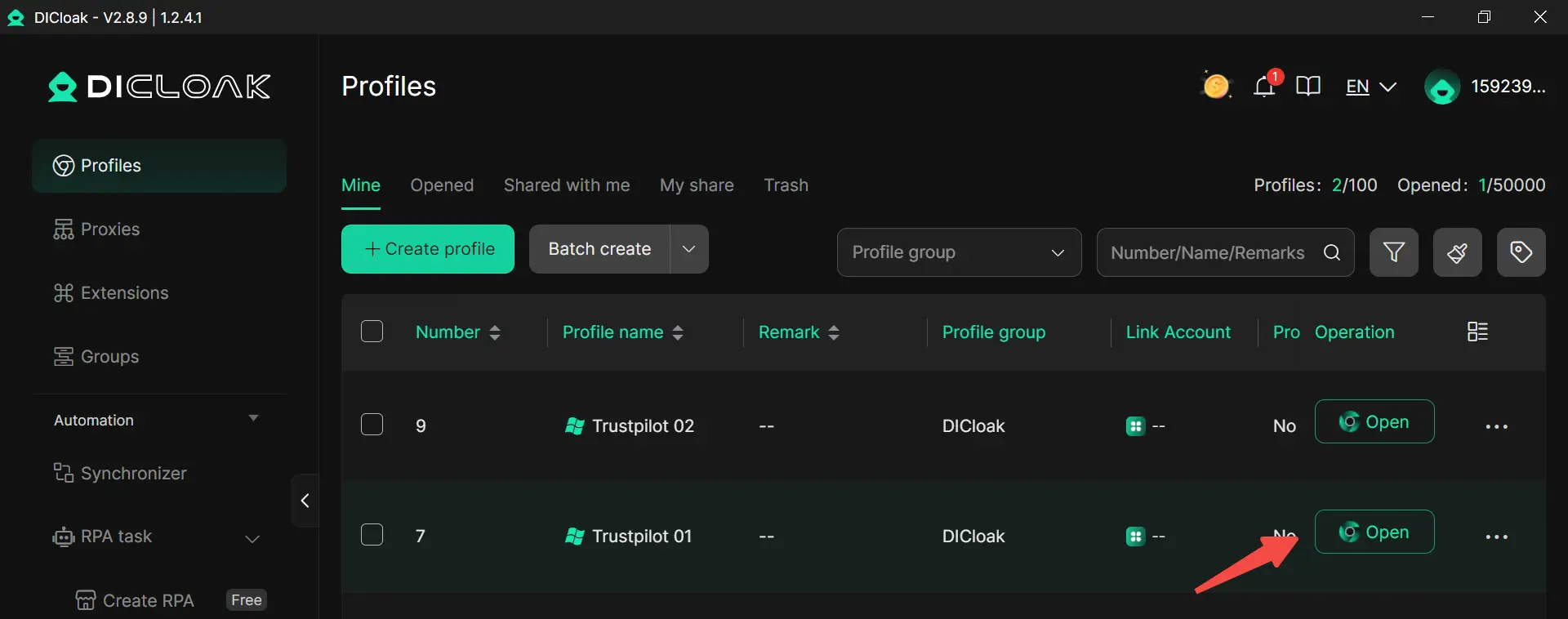Switch to the Opened tab
This screenshot has height=619, width=1568.
click(442, 185)
